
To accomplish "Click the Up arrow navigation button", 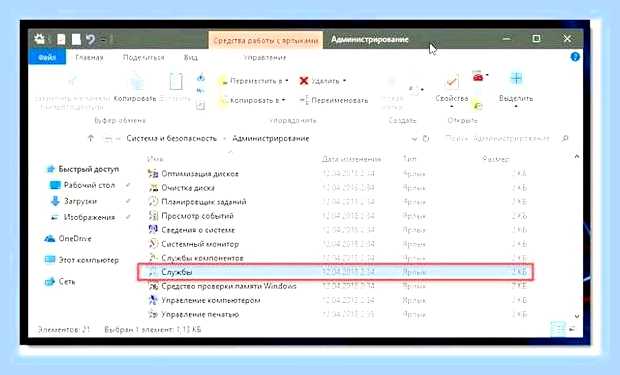I will coord(91,138).
